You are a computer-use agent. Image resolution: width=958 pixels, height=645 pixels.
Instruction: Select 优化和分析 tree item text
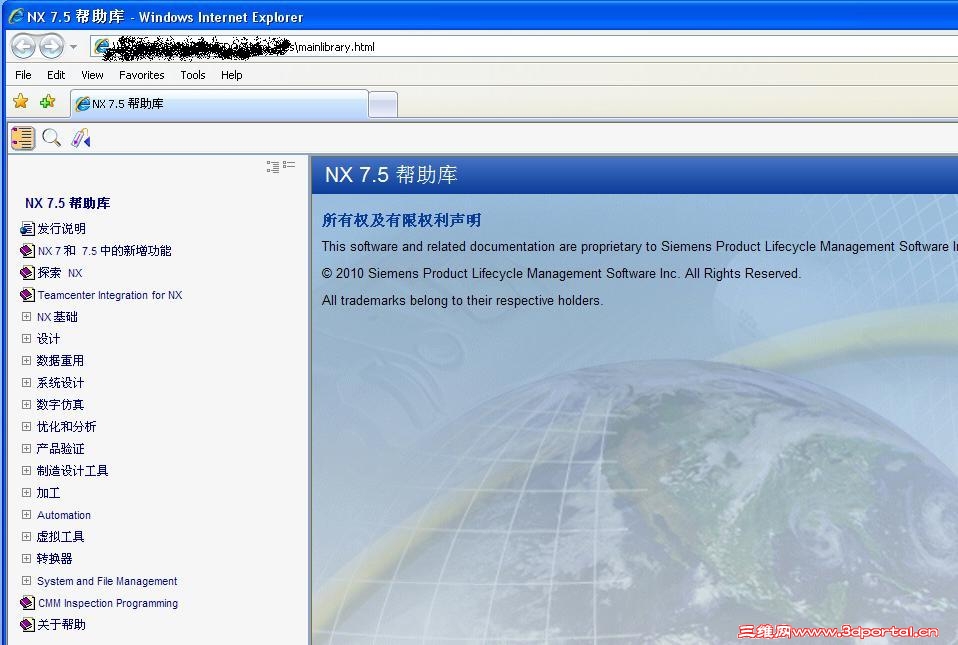(x=67, y=426)
